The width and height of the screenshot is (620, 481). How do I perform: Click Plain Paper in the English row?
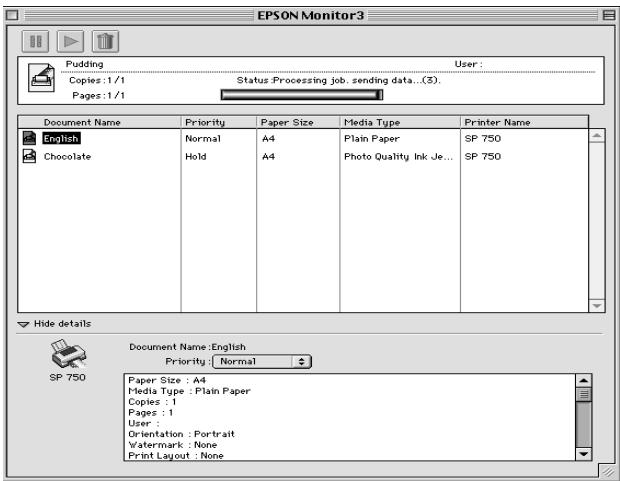click(x=372, y=139)
